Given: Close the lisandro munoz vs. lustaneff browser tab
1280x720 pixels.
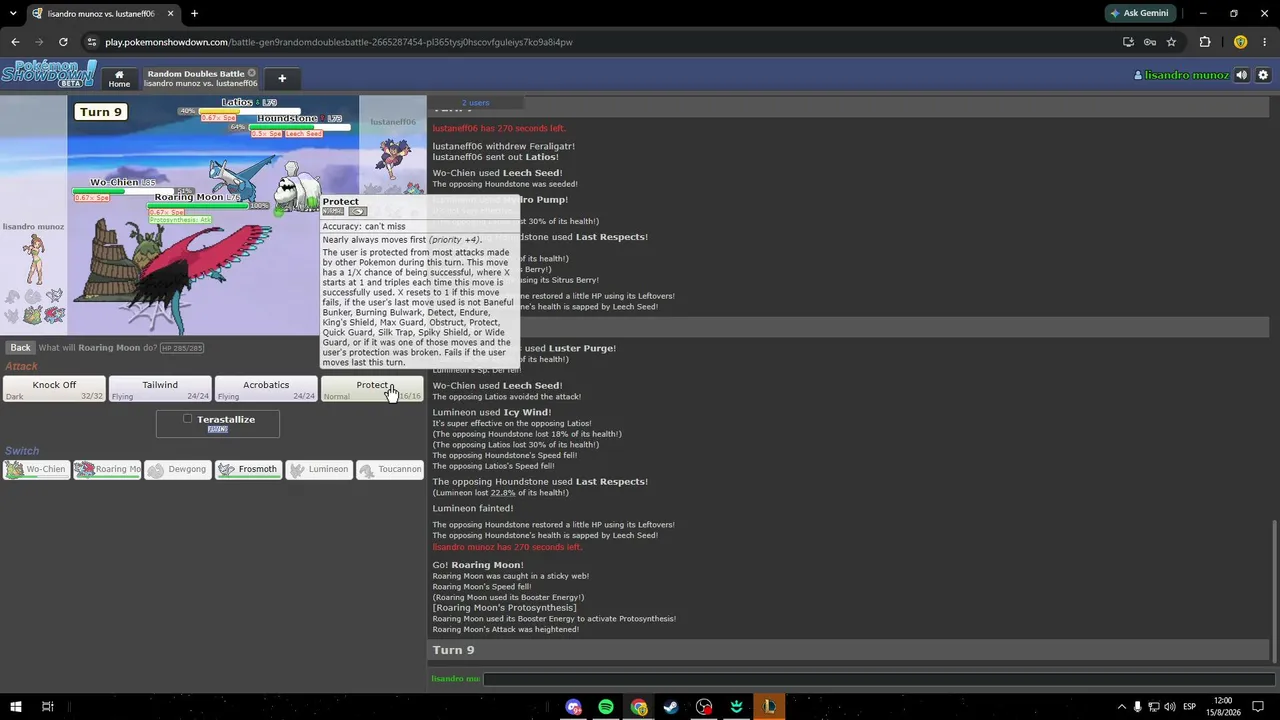Looking at the screenshot, I should click(170, 14).
